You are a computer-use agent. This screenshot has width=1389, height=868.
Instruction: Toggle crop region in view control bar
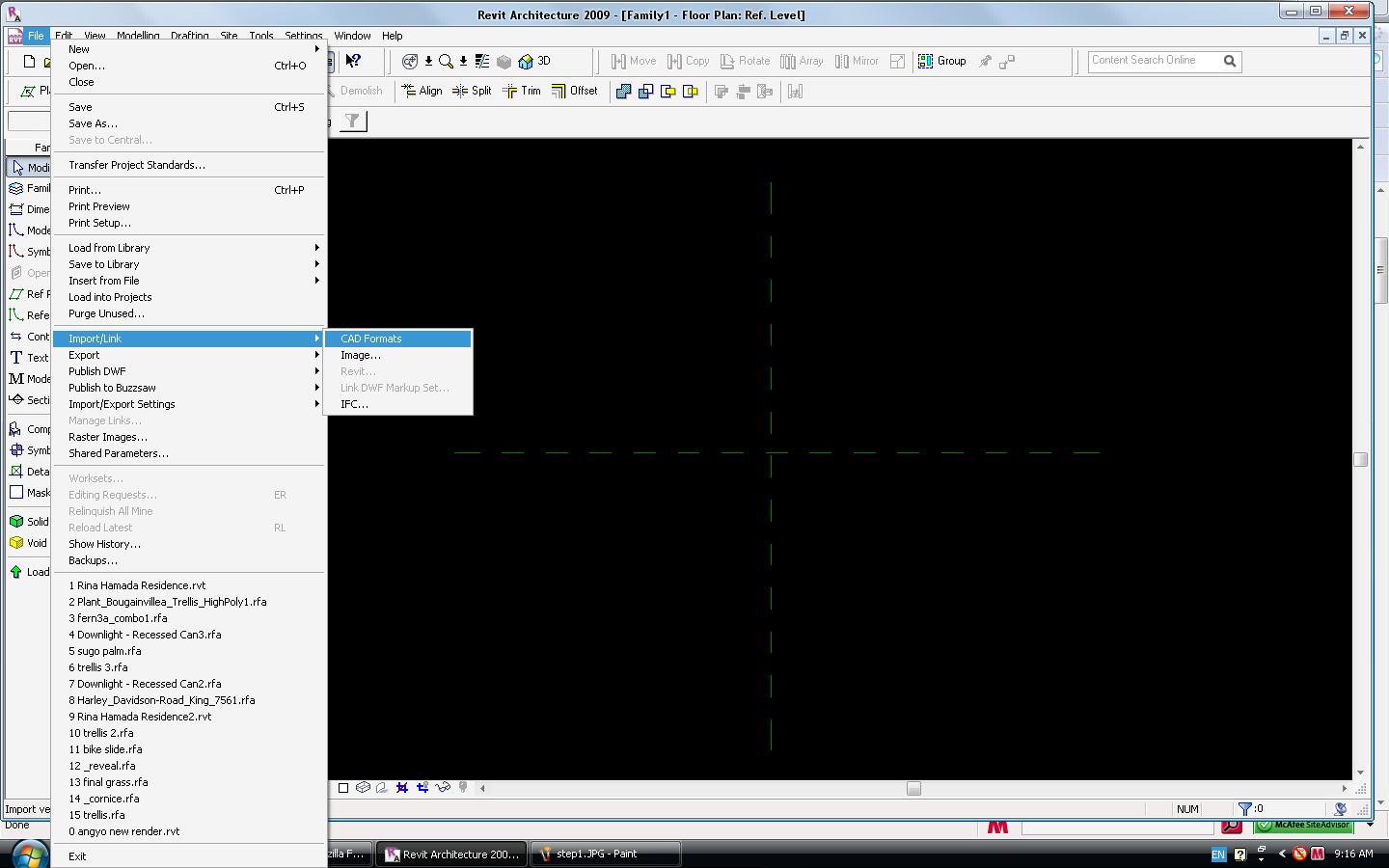tap(402, 788)
